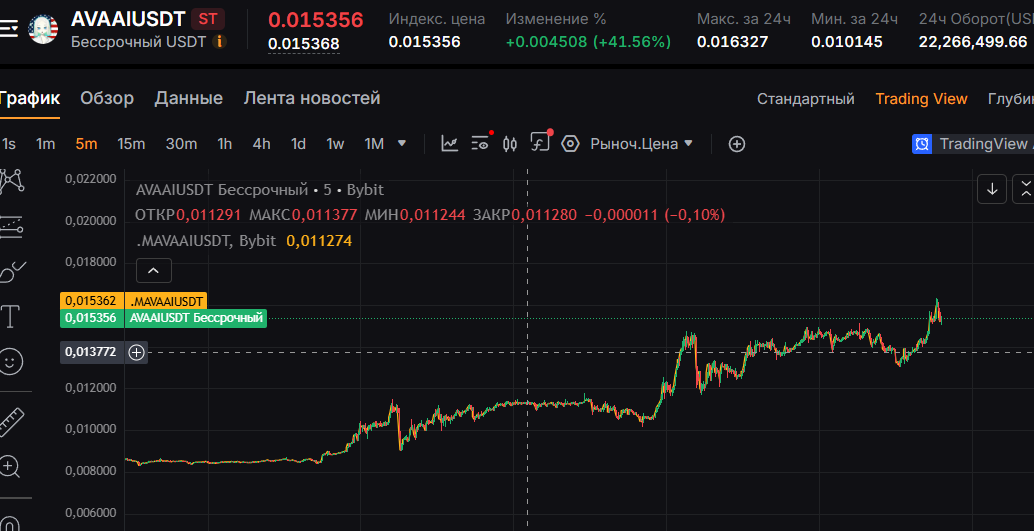Click the Бессрочный USDT label

click(x=138, y=42)
